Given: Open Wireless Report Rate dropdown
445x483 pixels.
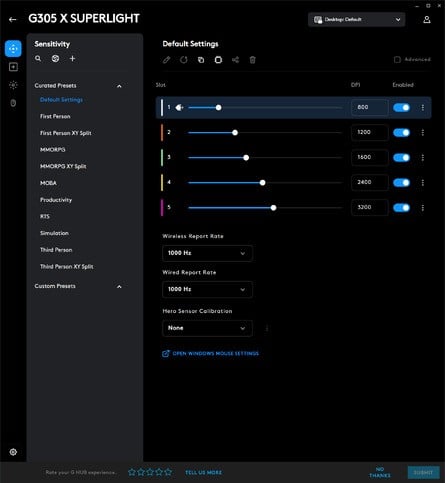Looking at the screenshot, I should coord(207,253).
